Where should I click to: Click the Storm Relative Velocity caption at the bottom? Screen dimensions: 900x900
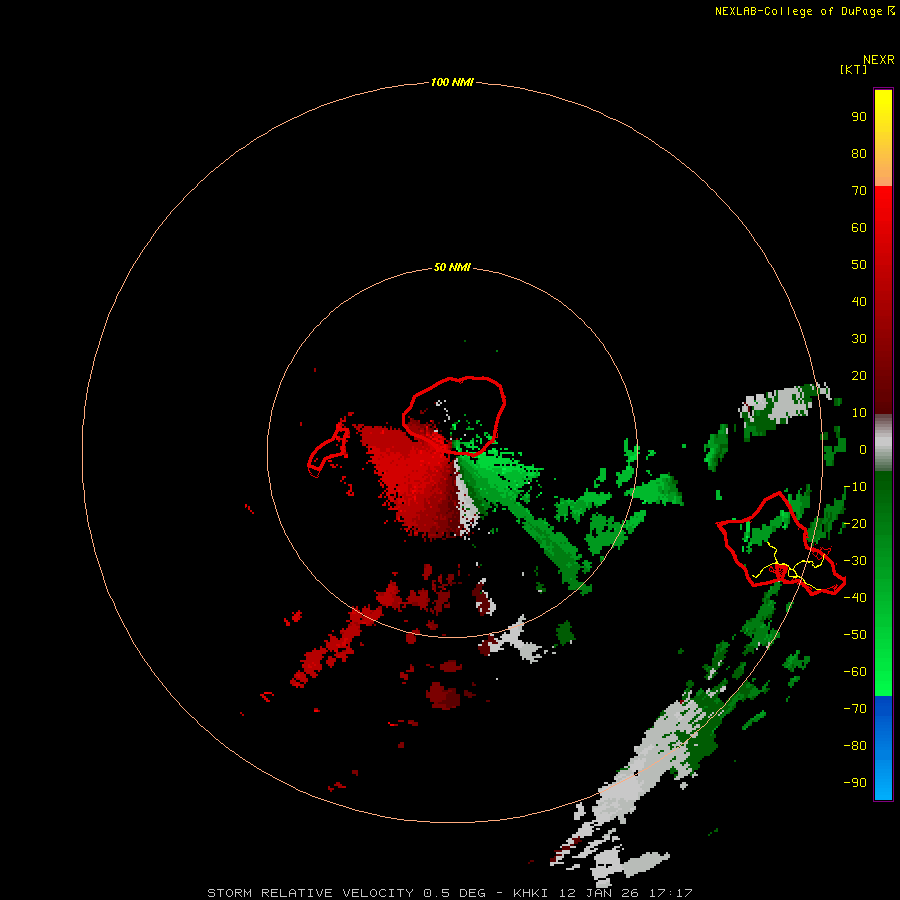pyautogui.click(x=449, y=893)
